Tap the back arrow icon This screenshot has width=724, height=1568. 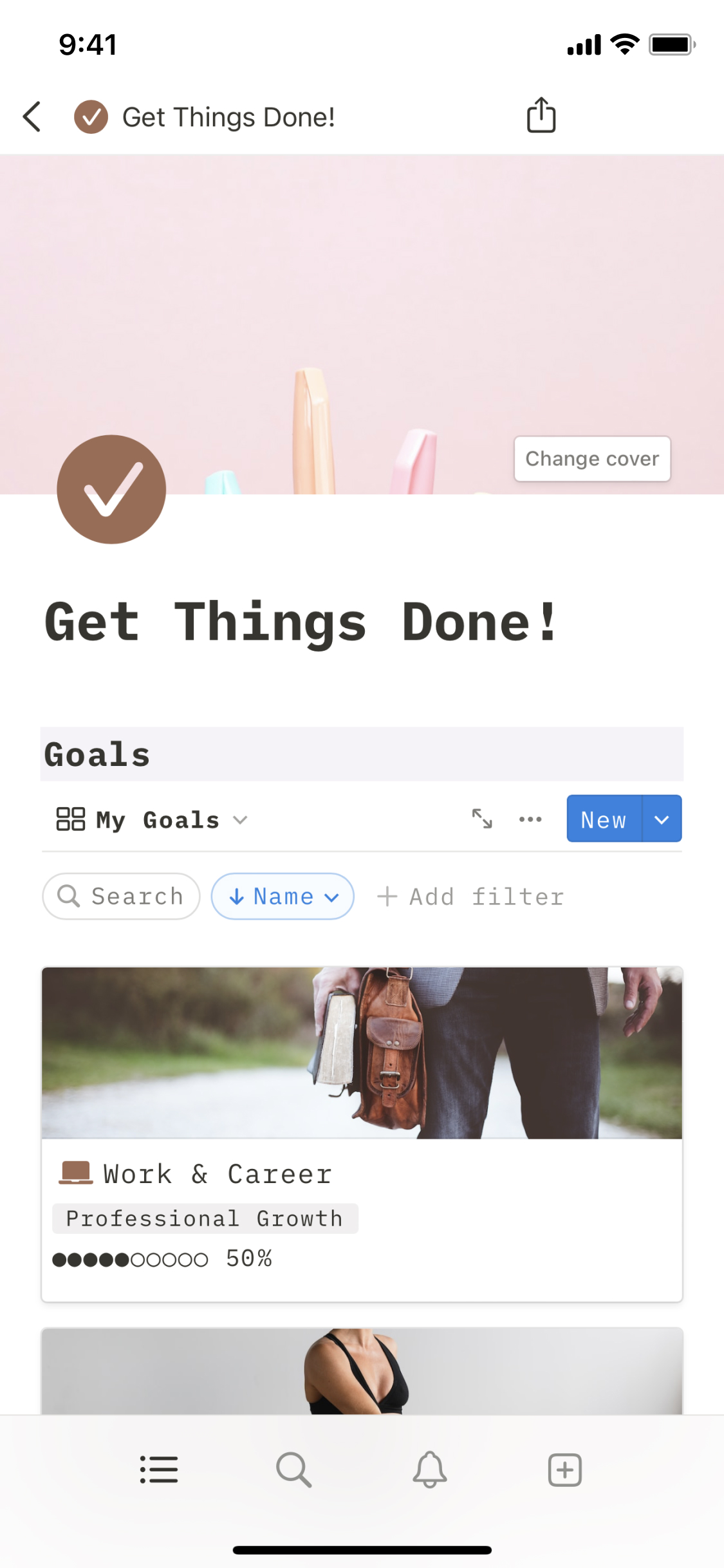32,117
